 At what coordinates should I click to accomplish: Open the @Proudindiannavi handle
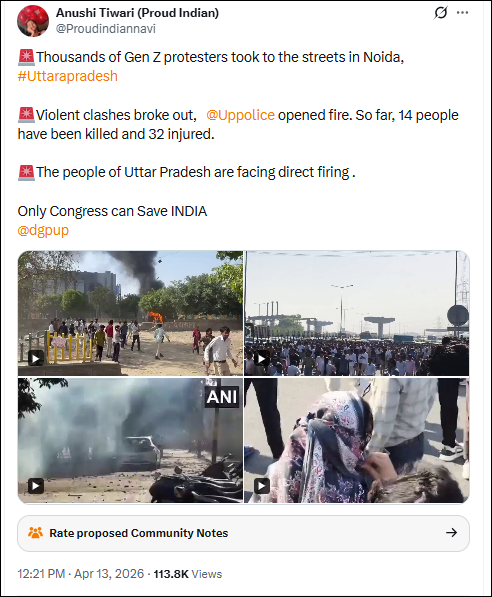pyautogui.click(x=106, y=29)
